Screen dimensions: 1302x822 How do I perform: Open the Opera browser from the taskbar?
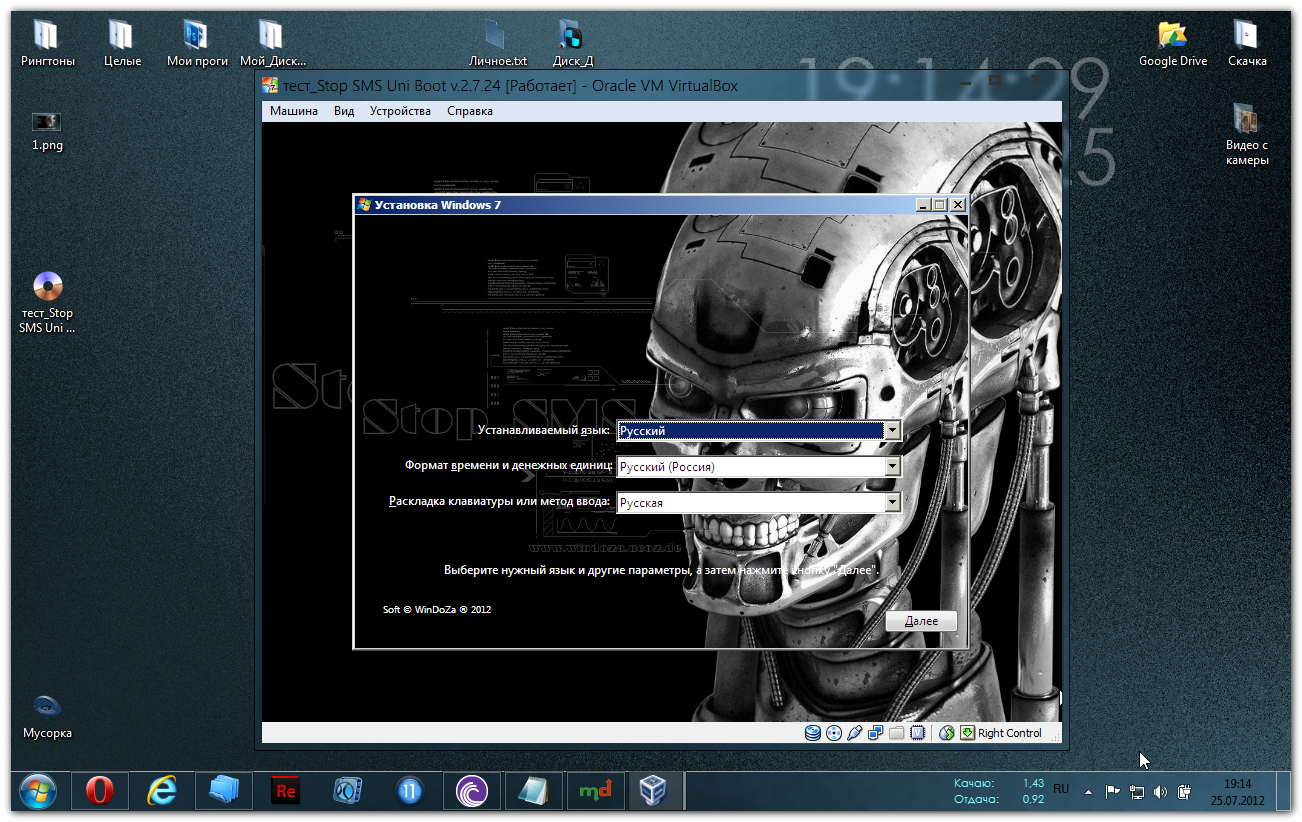tap(99, 791)
